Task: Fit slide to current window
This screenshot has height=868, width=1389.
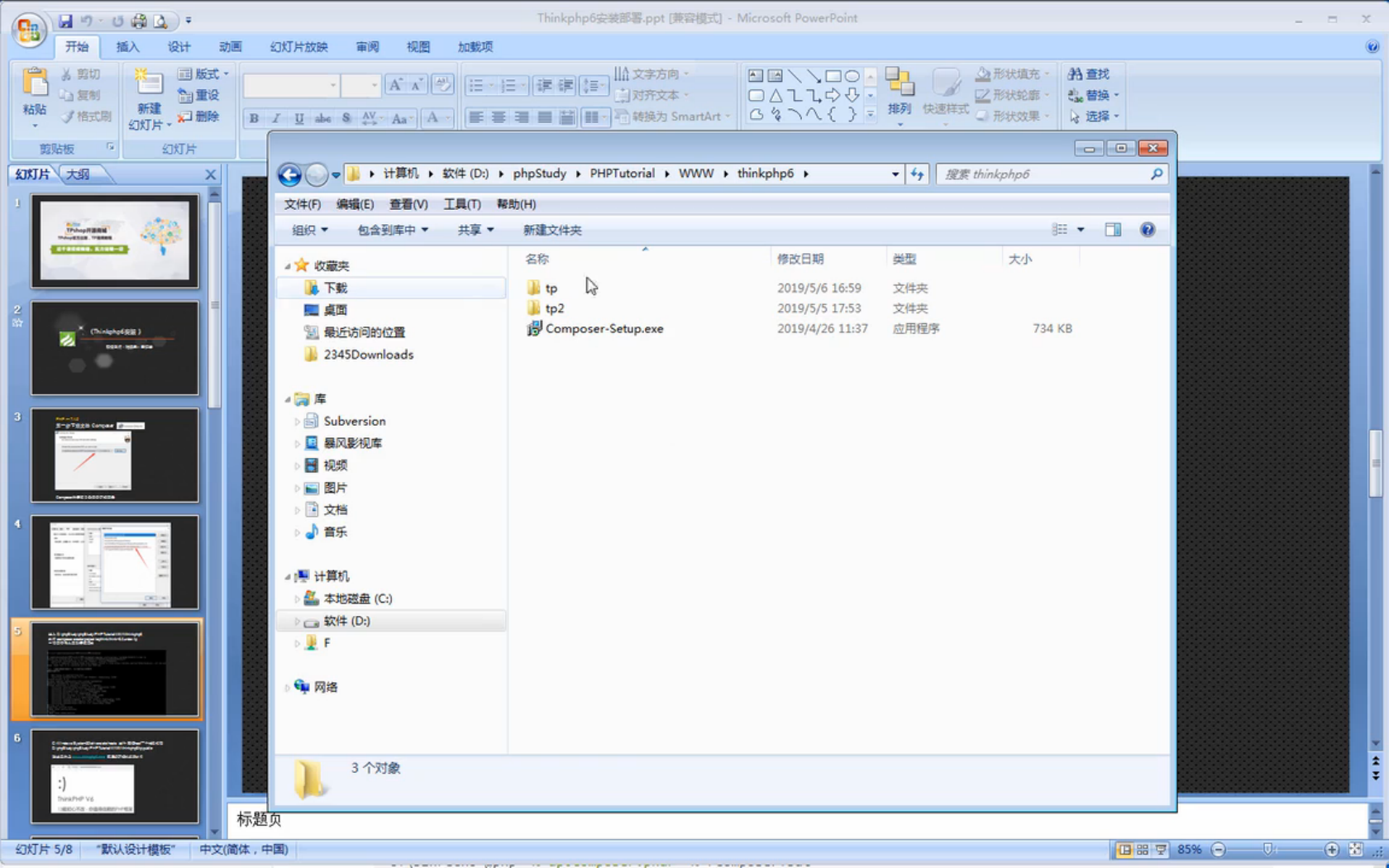Action: (x=1355, y=850)
